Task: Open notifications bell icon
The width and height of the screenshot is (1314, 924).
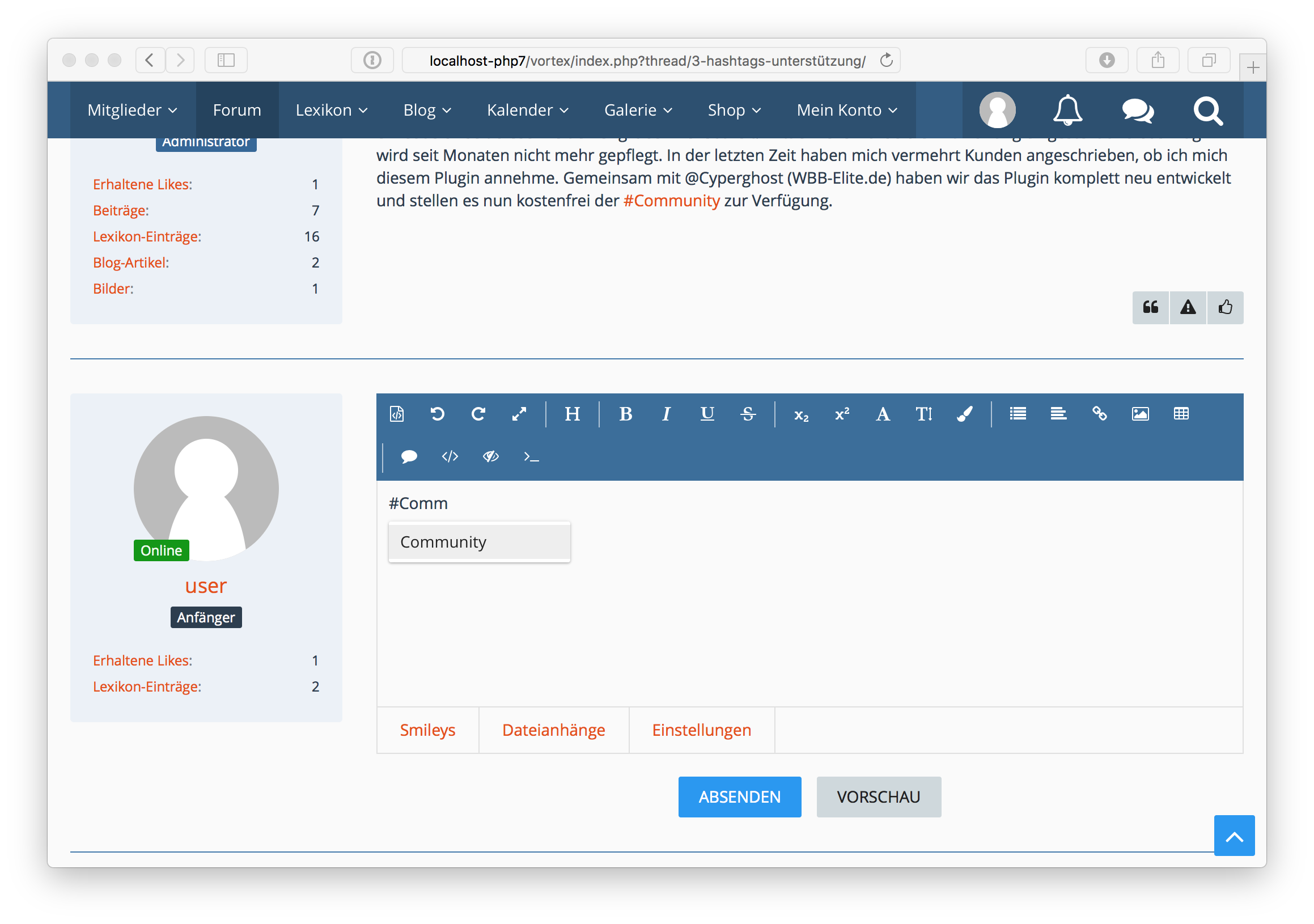Action: point(1067,110)
